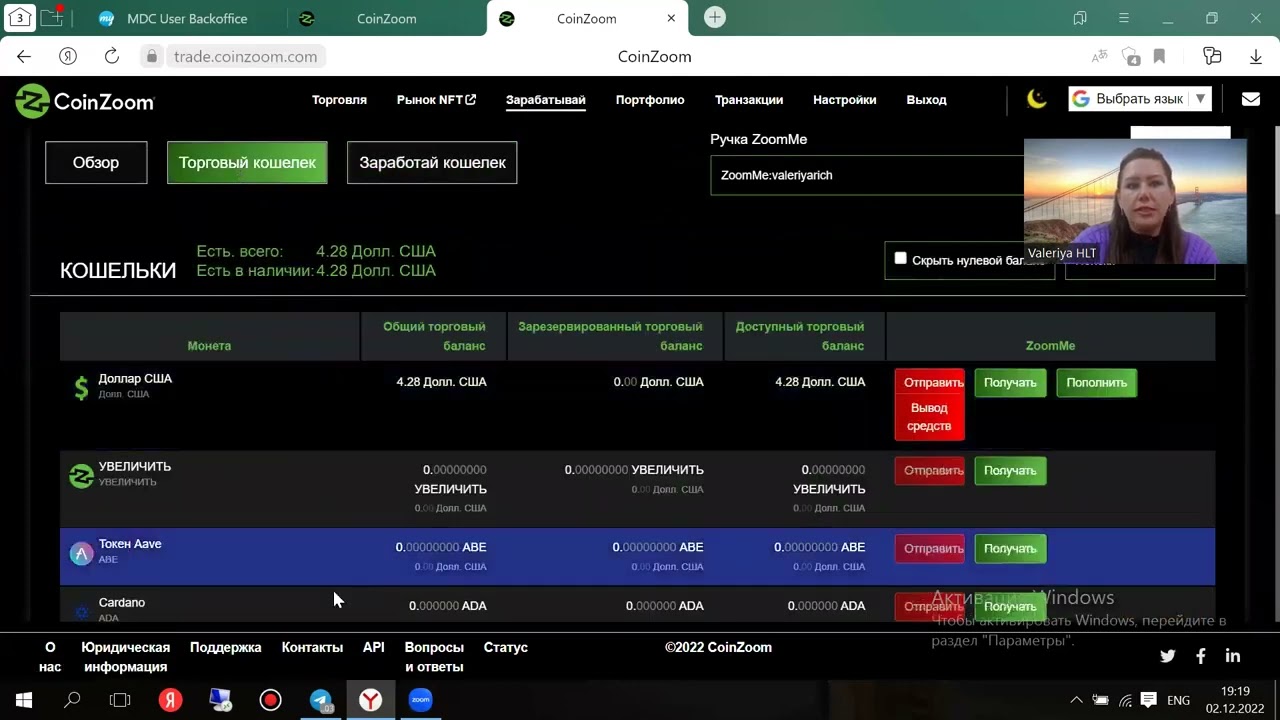Click the browser address bar URL
The image size is (1280, 720).
pos(245,57)
